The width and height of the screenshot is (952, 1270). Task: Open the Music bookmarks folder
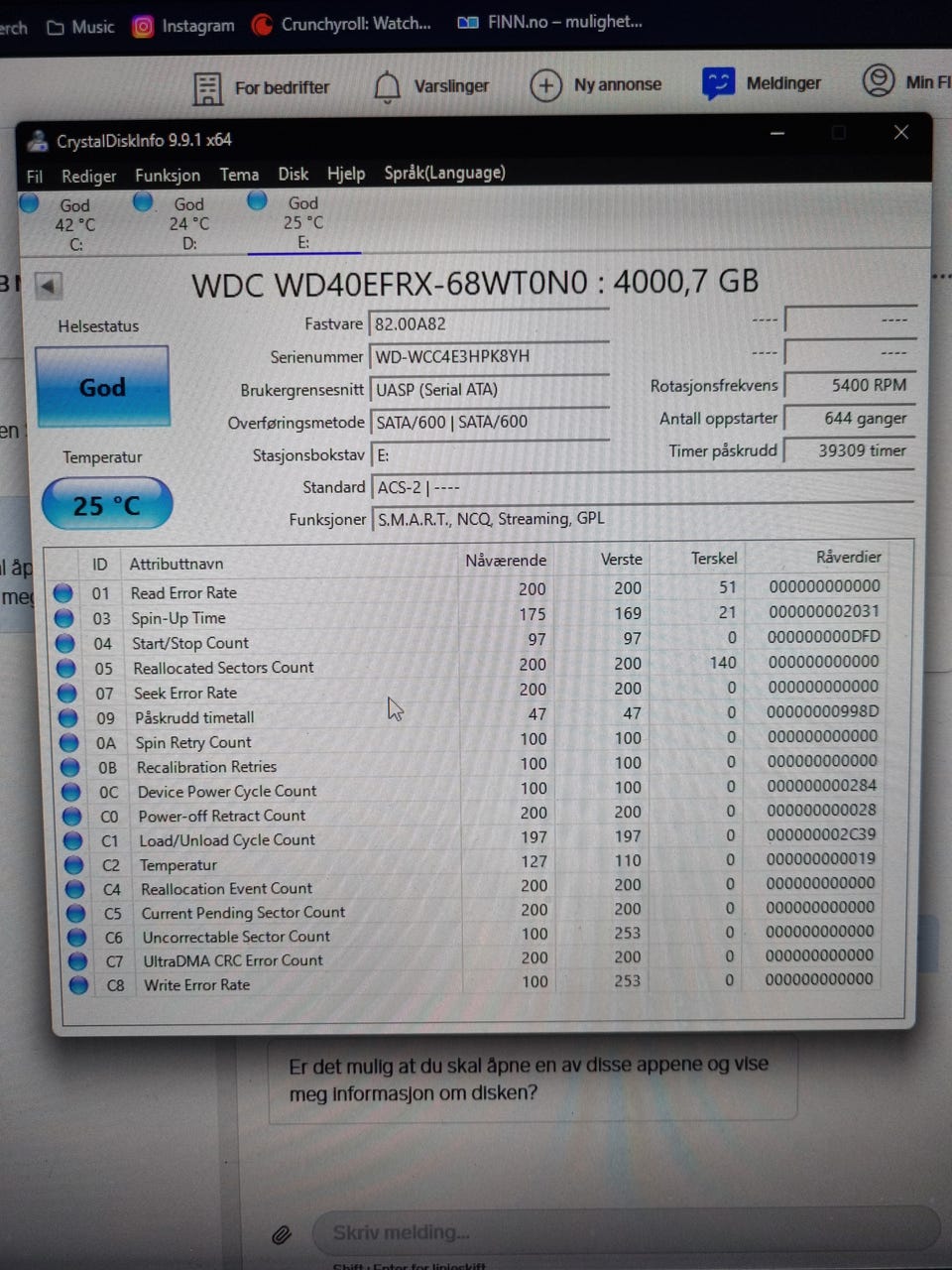tap(81, 27)
